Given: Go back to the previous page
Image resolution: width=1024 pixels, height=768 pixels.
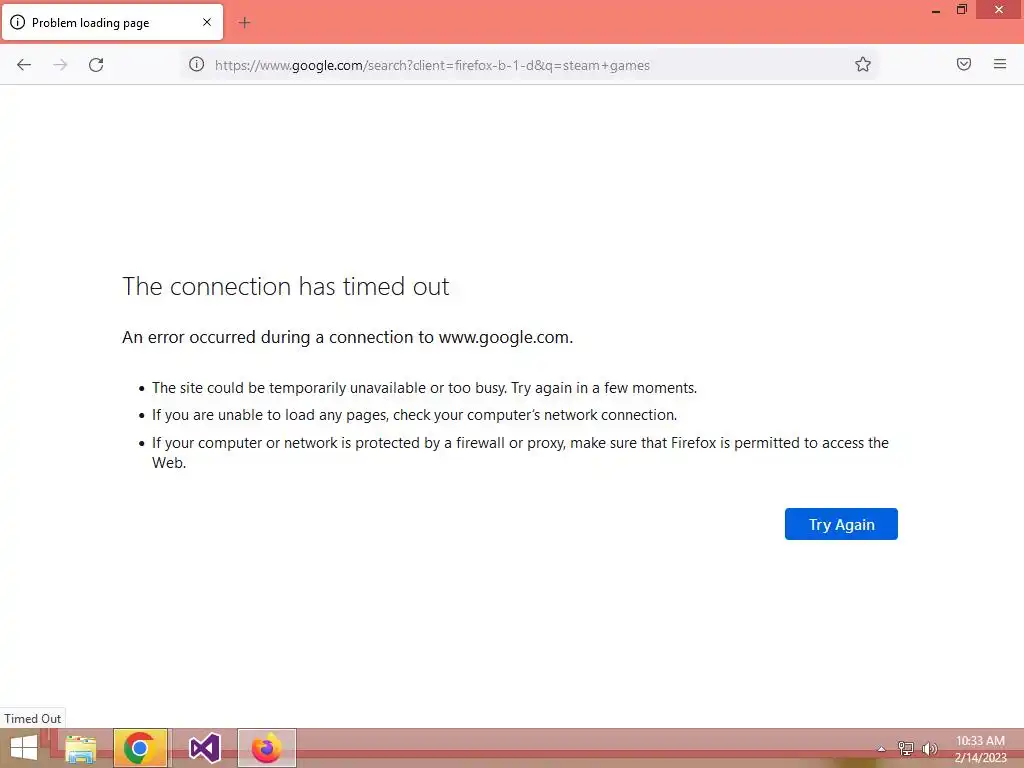Looking at the screenshot, I should 24,65.
